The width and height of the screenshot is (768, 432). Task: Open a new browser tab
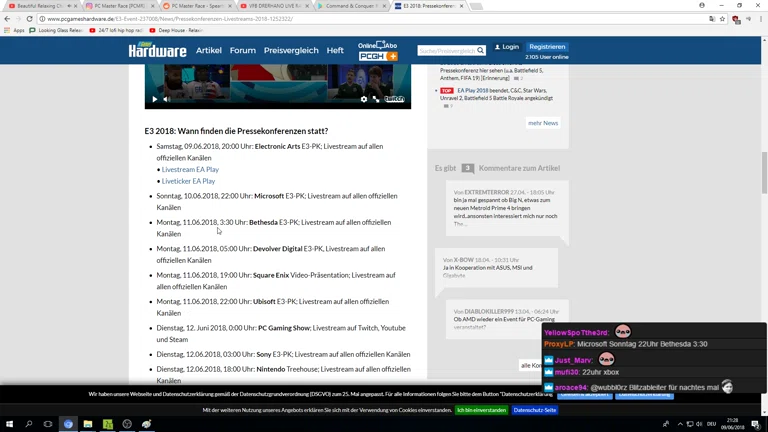(476, 6)
